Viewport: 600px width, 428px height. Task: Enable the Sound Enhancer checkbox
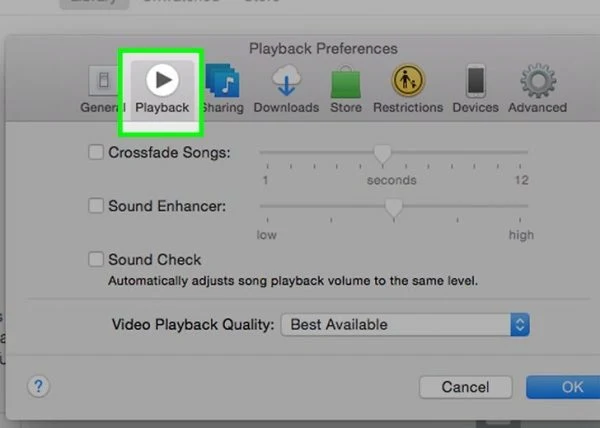(96, 206)
